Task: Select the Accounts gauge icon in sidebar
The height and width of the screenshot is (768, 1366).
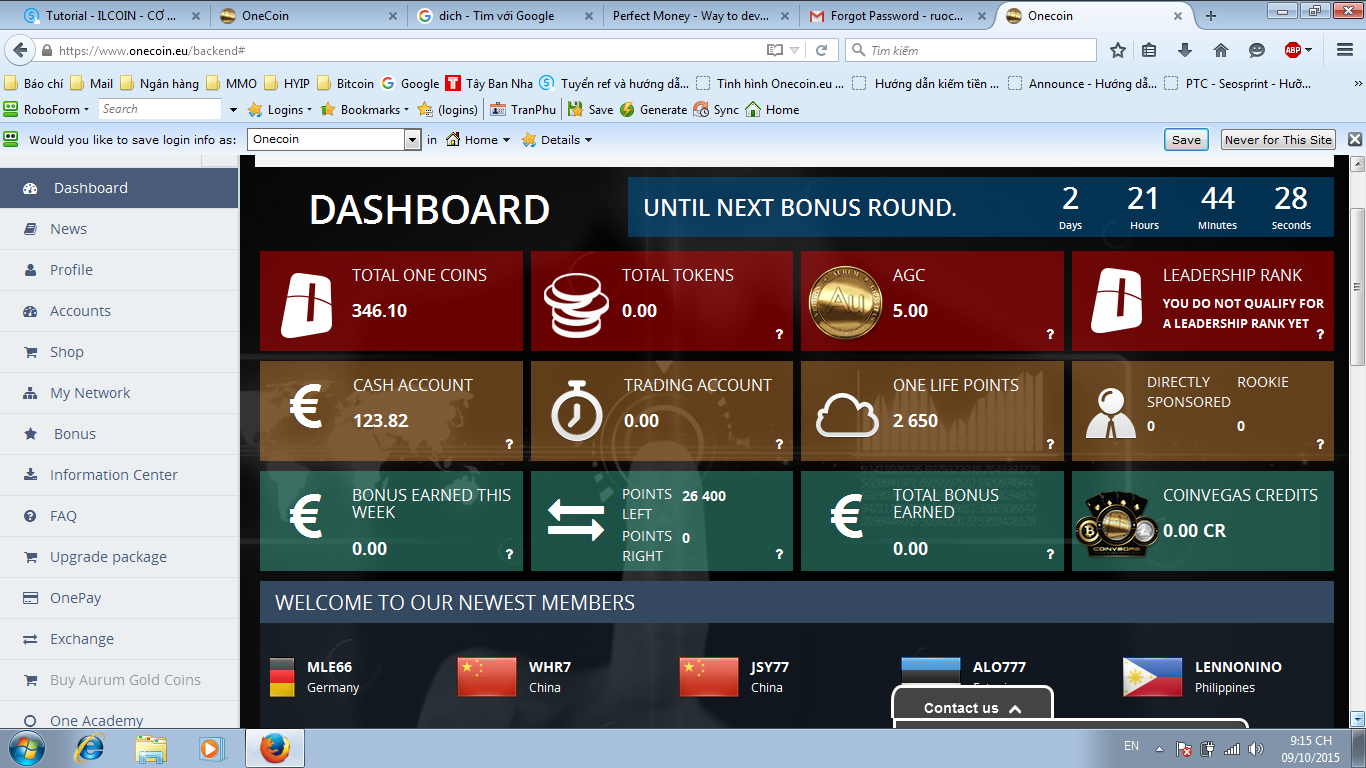Action: [30, 311]
